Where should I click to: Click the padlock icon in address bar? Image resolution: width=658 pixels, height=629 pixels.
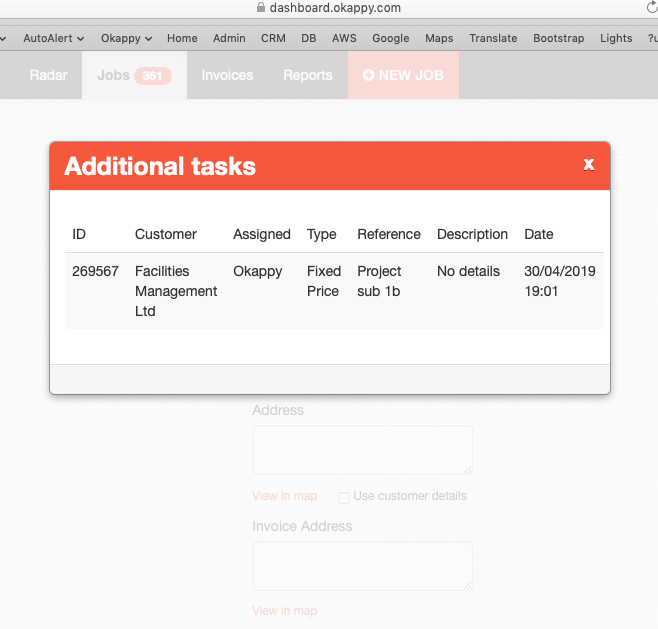261,7
